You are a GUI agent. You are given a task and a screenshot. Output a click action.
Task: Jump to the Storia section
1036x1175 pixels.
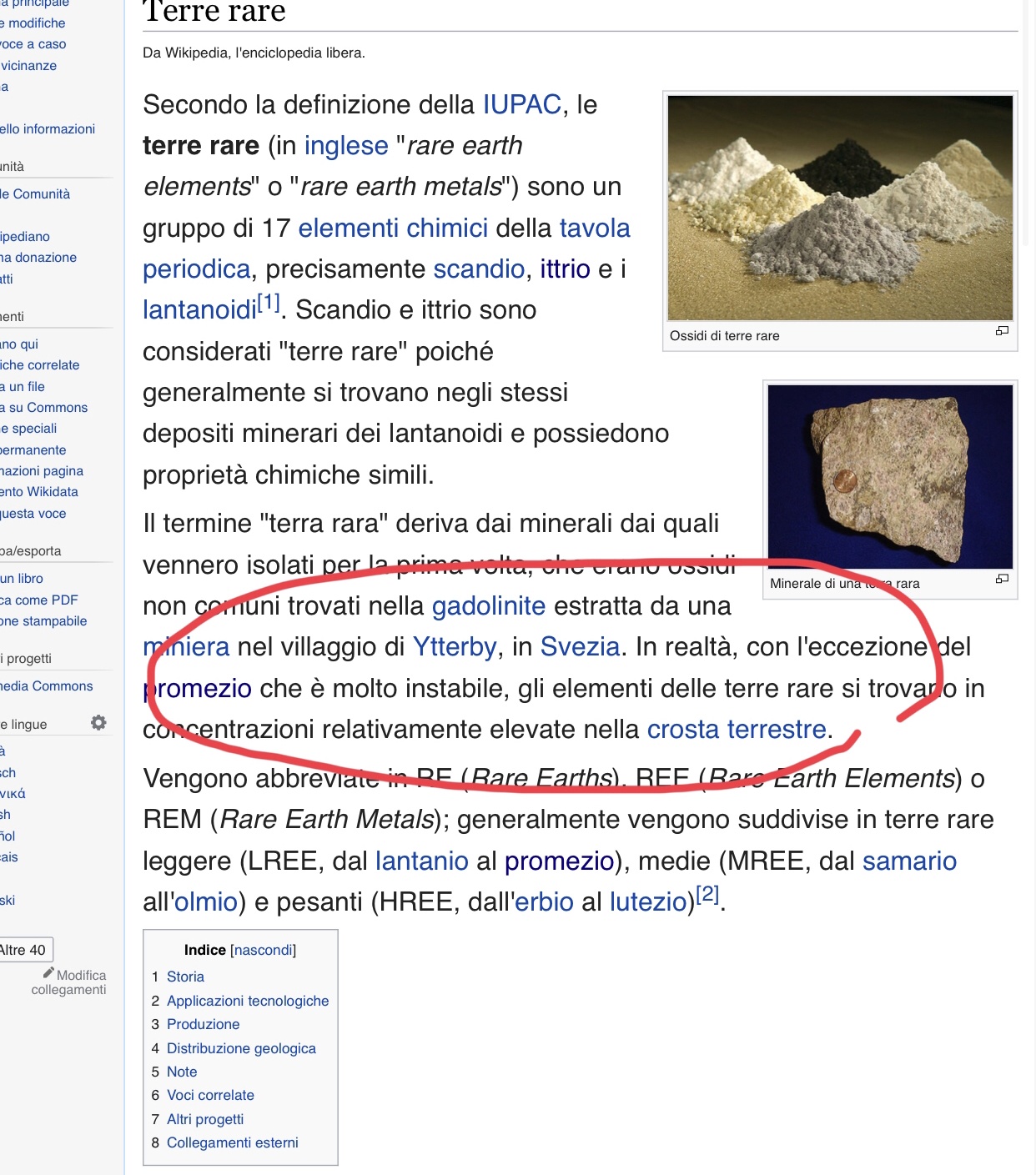pyautogui.click(x=185, y=977)
